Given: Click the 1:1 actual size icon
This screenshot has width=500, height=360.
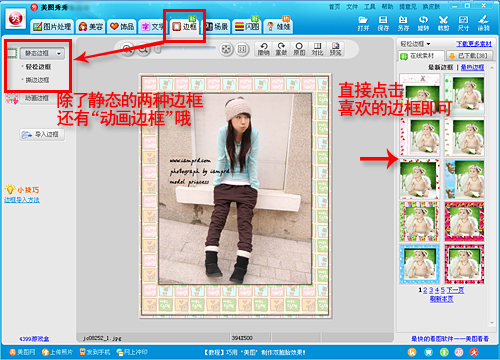Looking at the screenshot, I should pyautogui.click(x=242, y=49).
